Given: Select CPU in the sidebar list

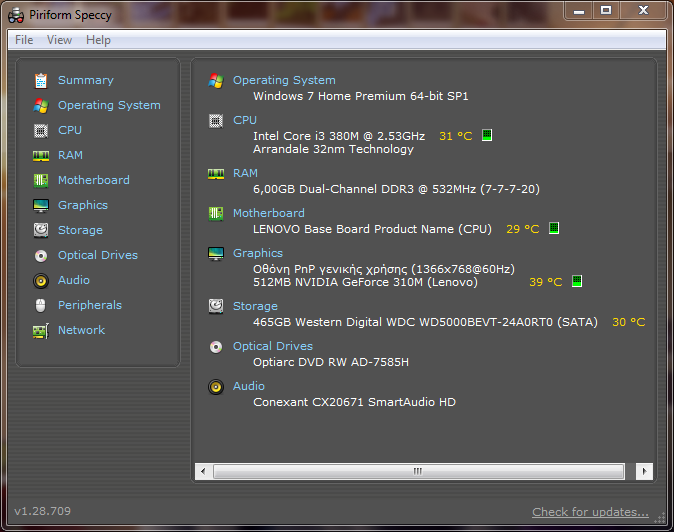Looking at the screenshot, I should [70, 130].
